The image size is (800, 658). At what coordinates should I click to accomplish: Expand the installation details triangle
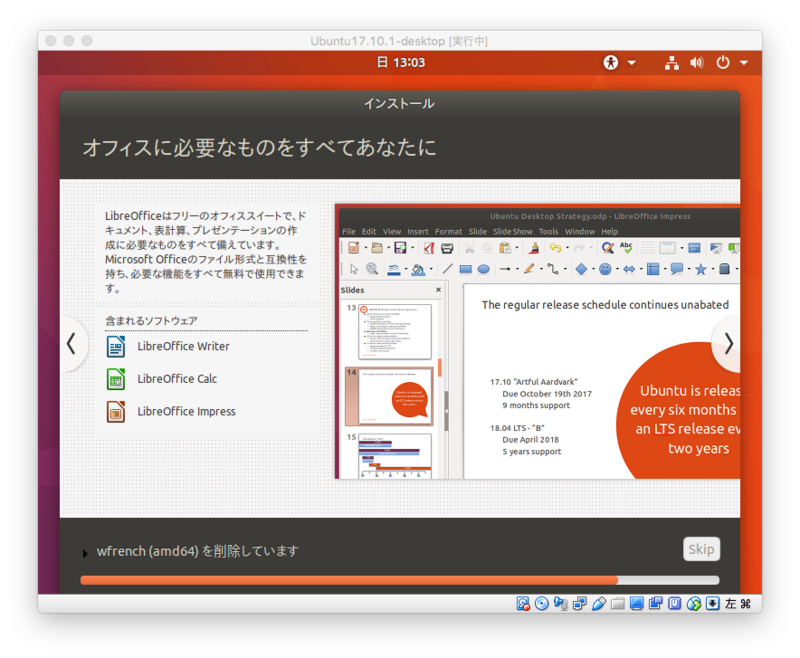(x=85, y=553)
